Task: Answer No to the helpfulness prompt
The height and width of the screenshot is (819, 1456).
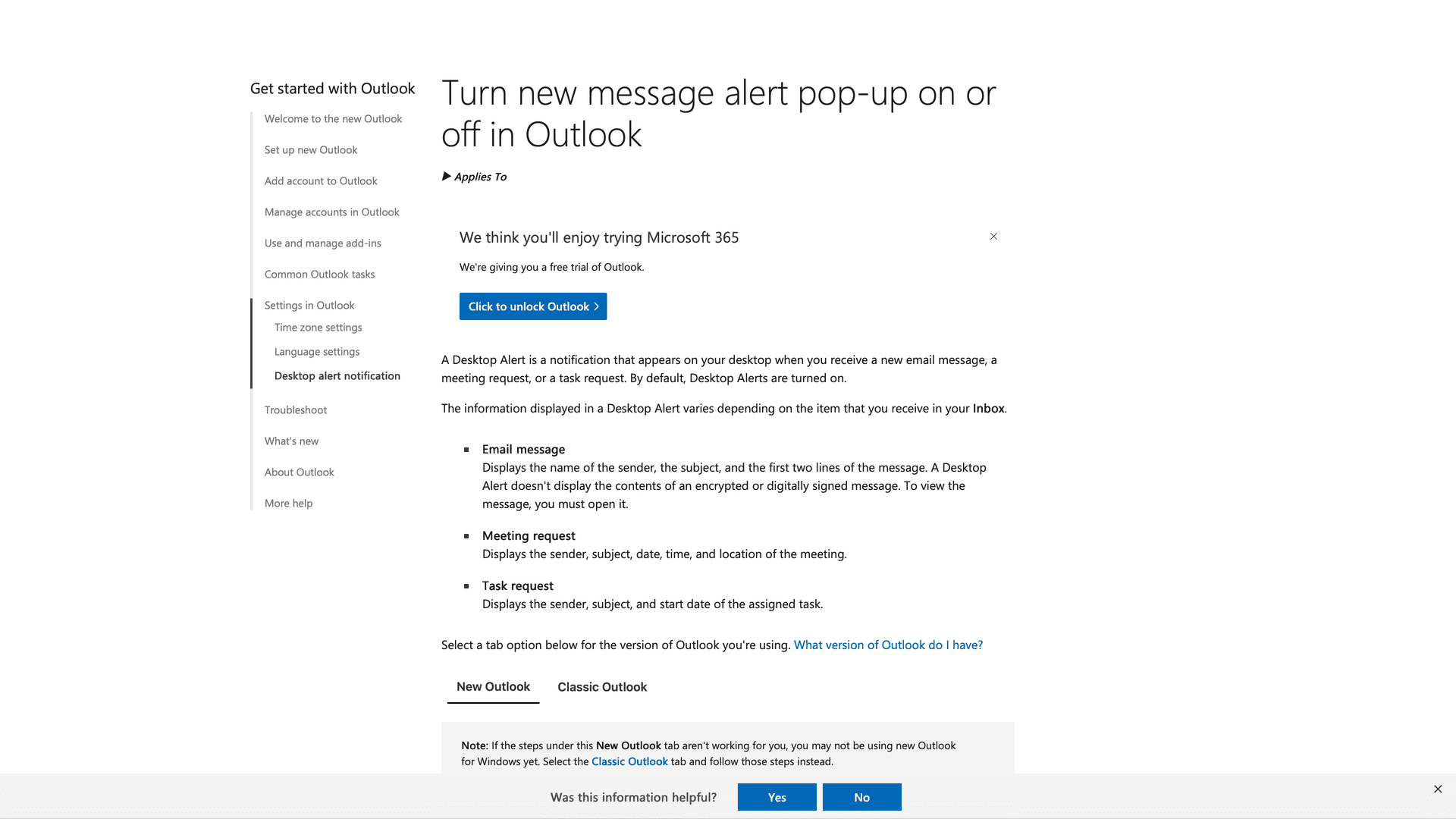Action: pyautogui.click(x=861, y=797)
